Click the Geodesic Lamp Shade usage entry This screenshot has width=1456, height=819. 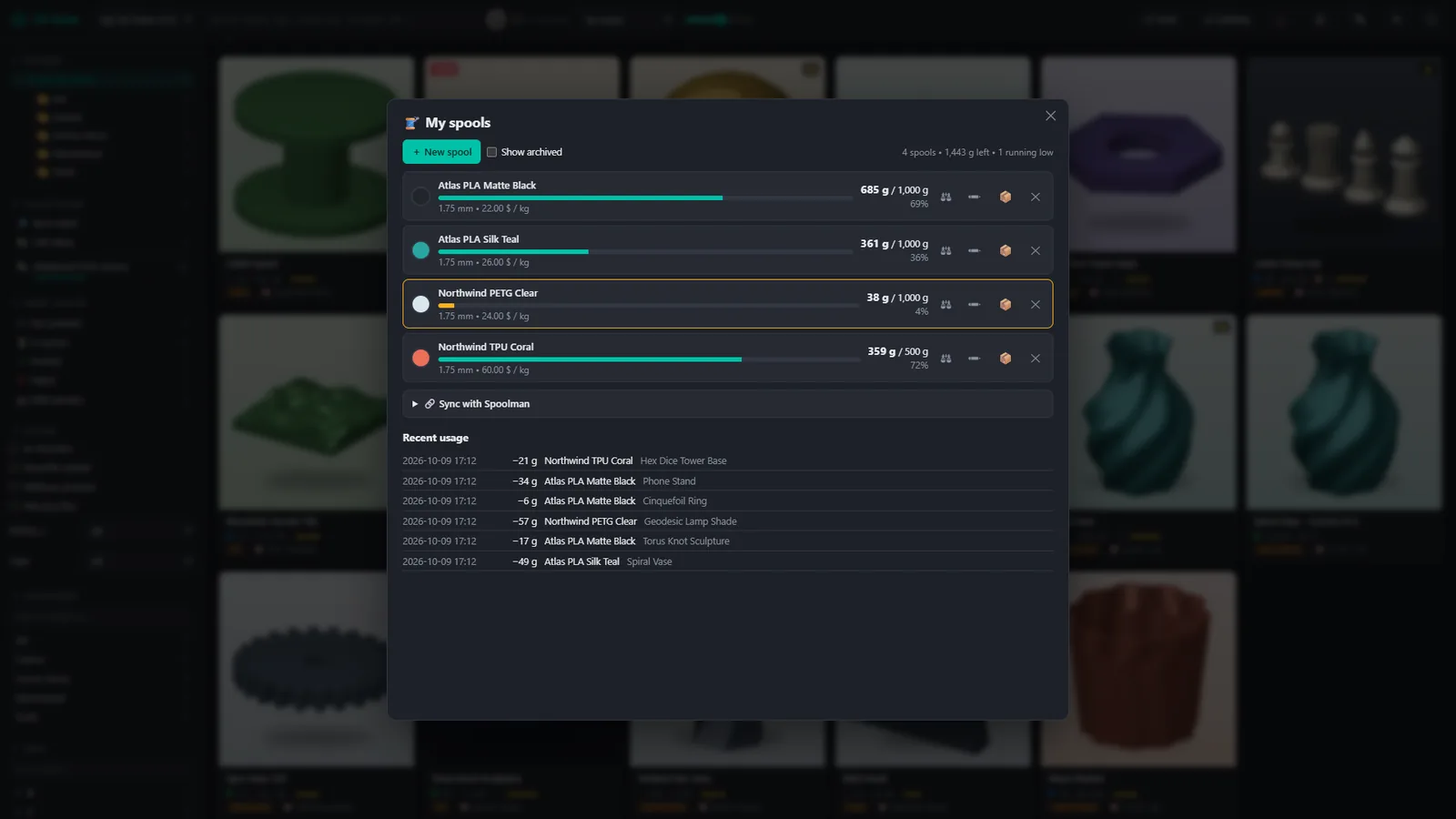(727, 521)
